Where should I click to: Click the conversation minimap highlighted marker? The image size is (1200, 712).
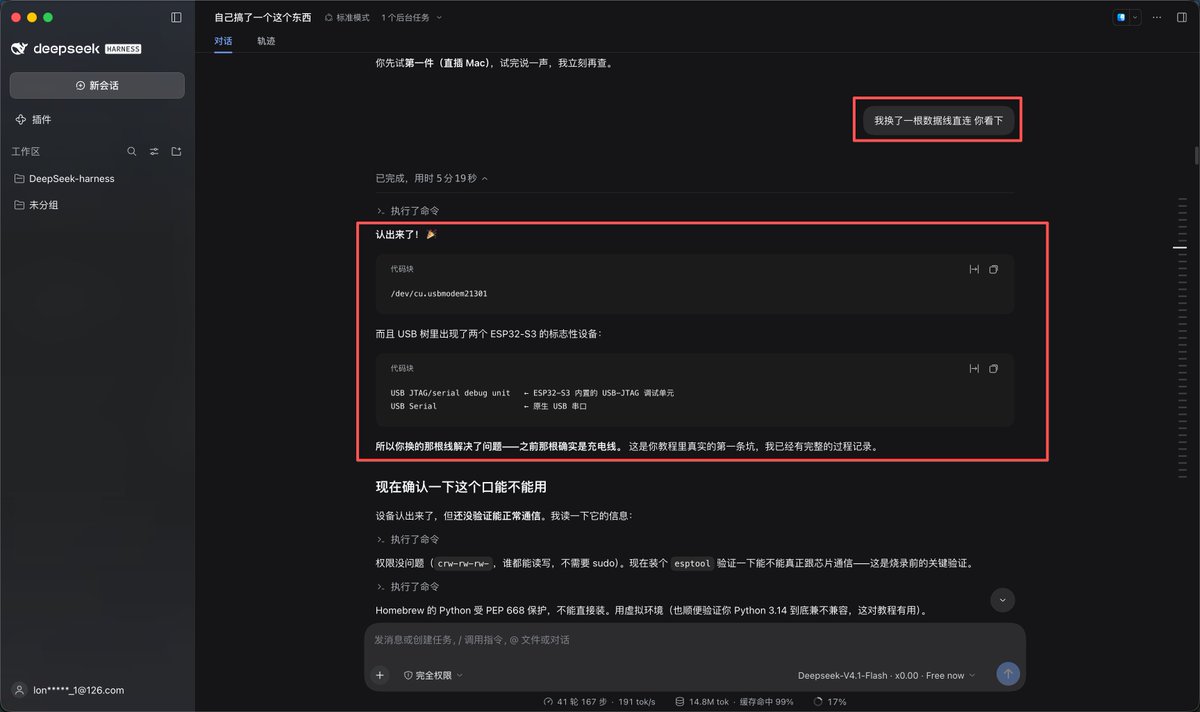pos(1180,247)
